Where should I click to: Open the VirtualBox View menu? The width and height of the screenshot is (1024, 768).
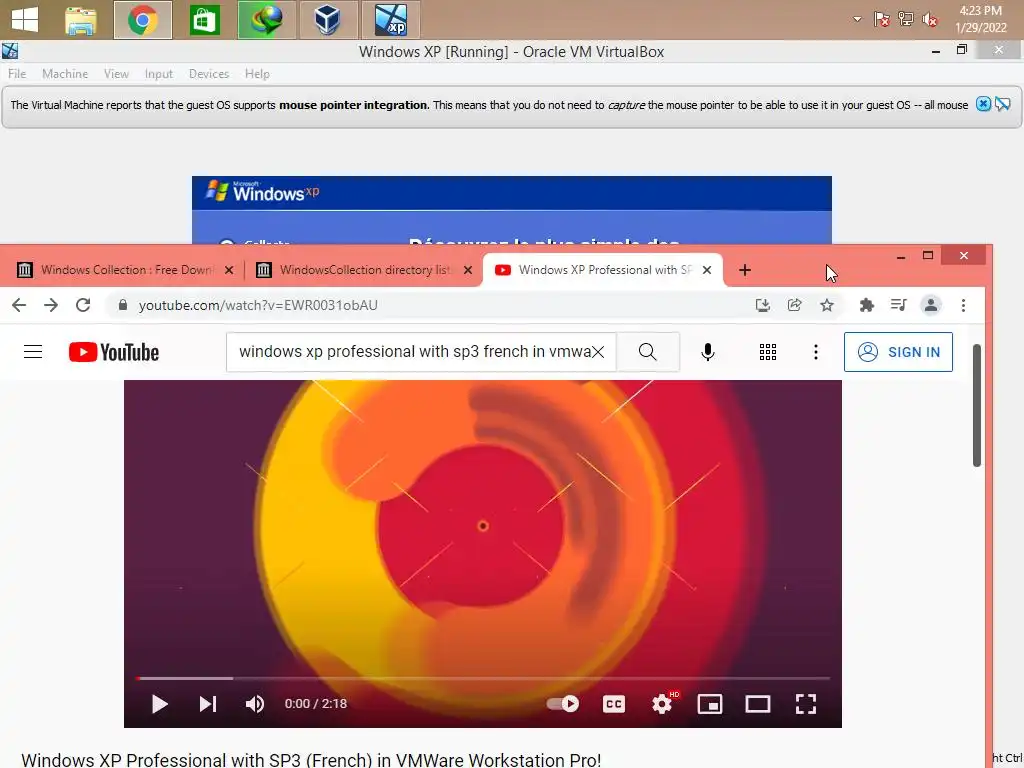pyautogui.click(x=116, y=74)
